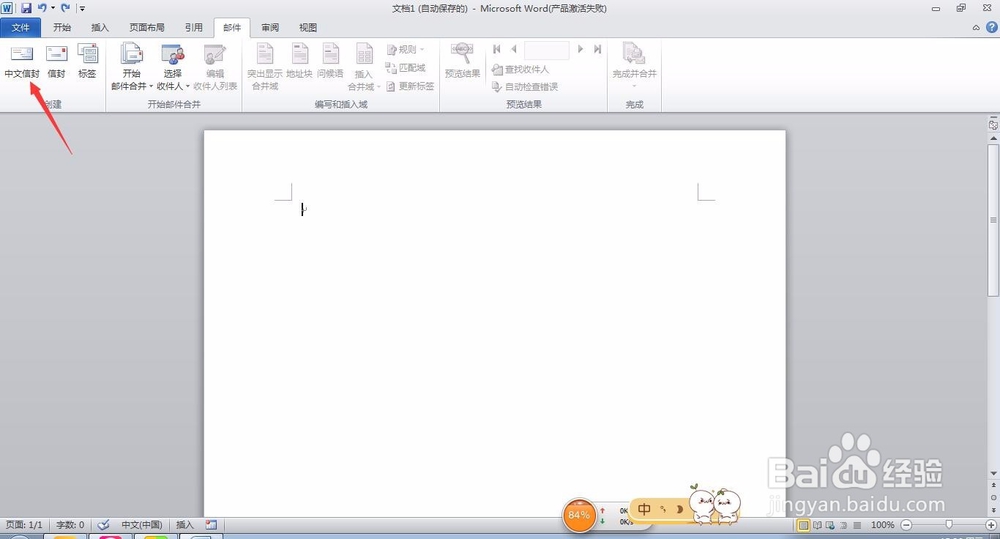Toggle the ruler icon above scrollbar
Screen dimensions: 1000x539
(993, 124)
